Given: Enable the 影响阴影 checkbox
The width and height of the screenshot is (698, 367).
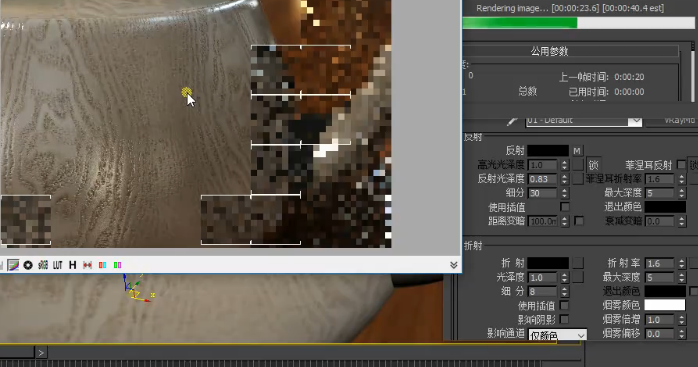Looking at the screenshot, I should tap(564, 319).
